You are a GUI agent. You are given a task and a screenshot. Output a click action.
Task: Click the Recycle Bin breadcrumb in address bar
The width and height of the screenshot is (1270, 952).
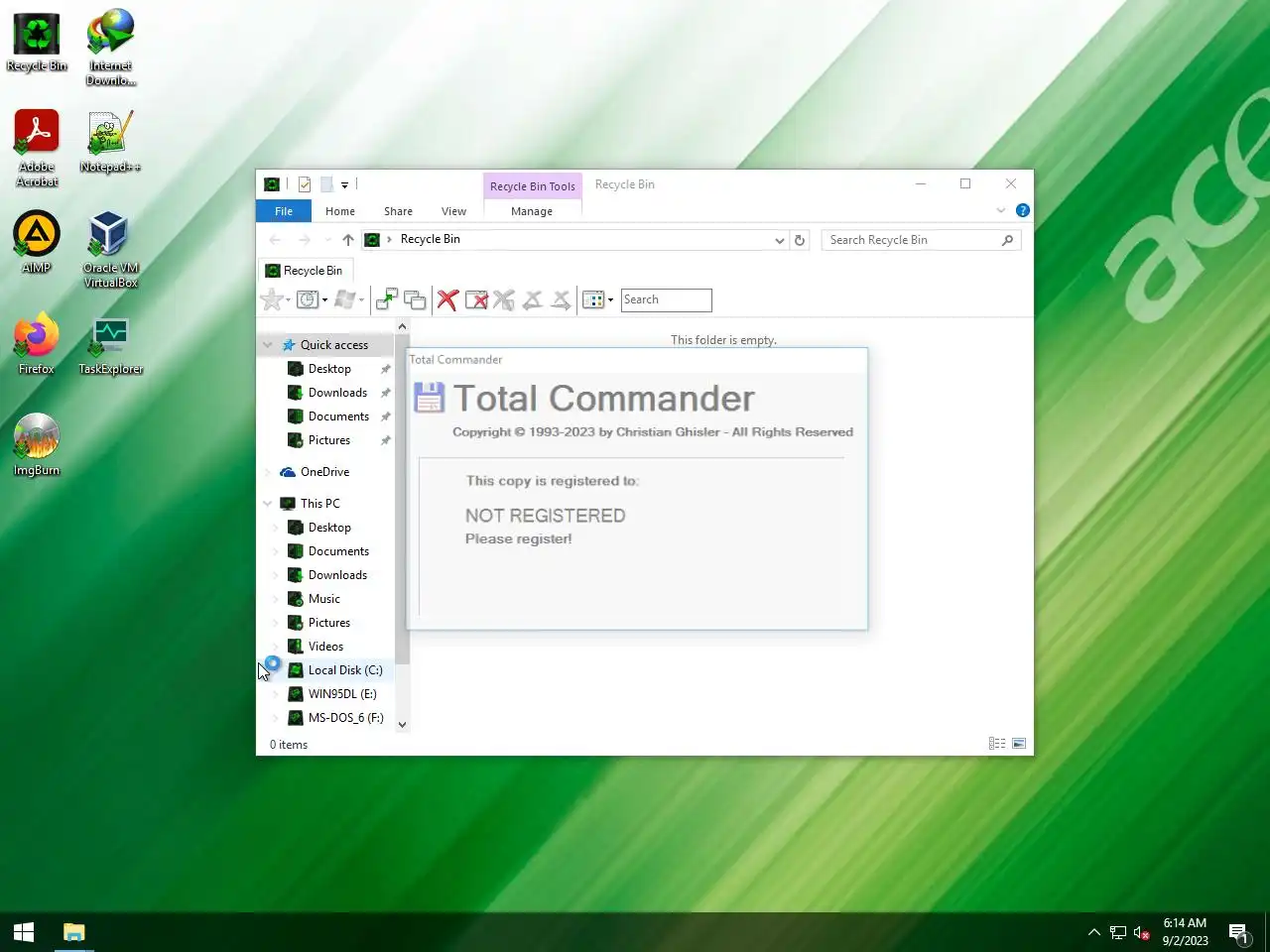tap(430, 239)
